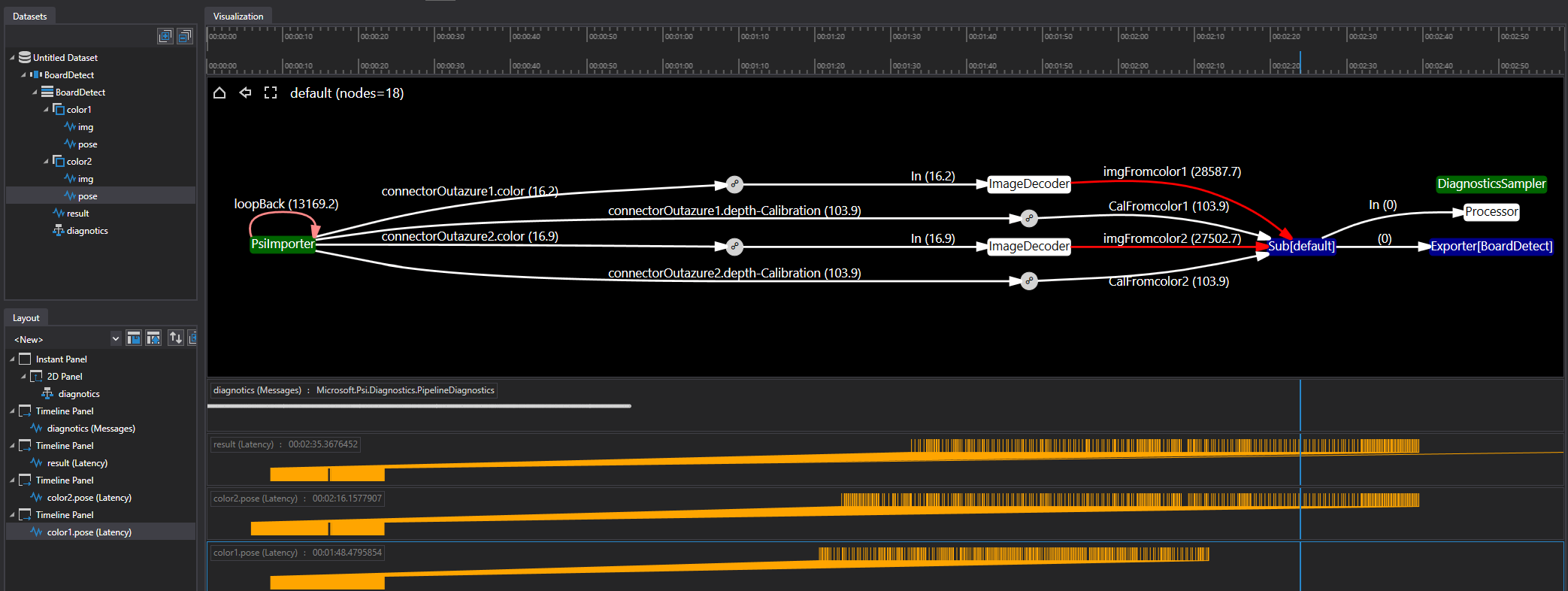Select diagnostics (Messages) in Layout tree
1568x591 pixels.
91,428
